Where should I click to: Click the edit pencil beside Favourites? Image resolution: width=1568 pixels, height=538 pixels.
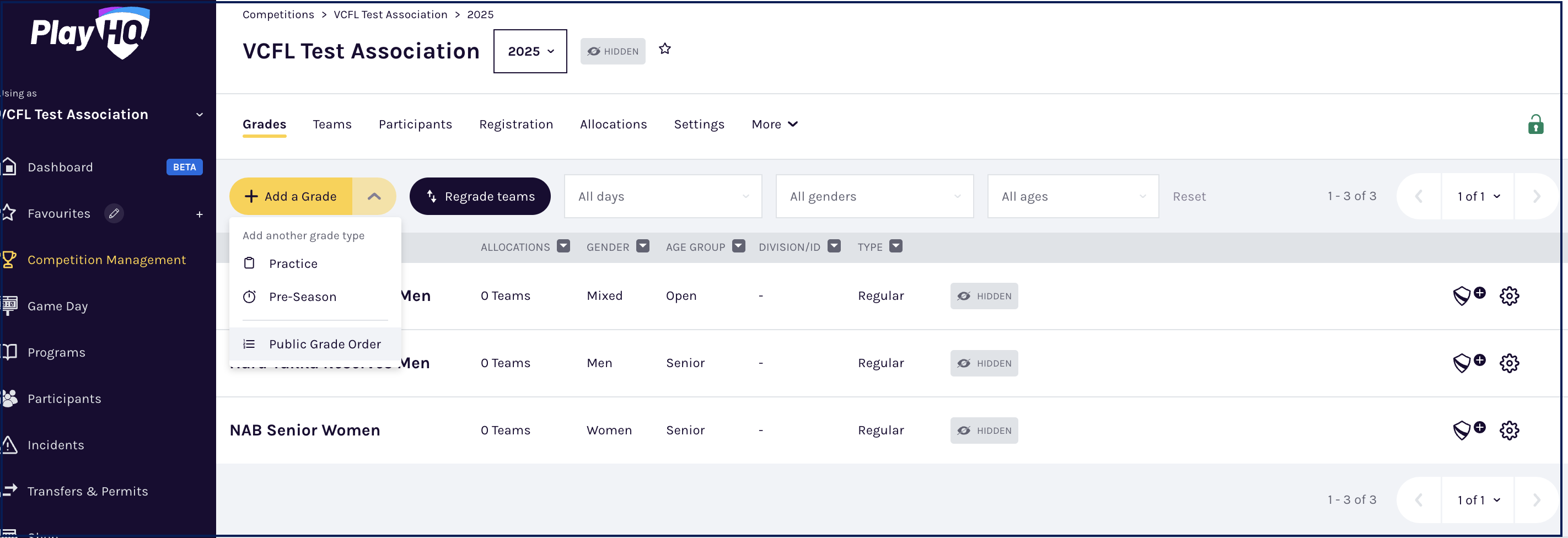(114, 214)
